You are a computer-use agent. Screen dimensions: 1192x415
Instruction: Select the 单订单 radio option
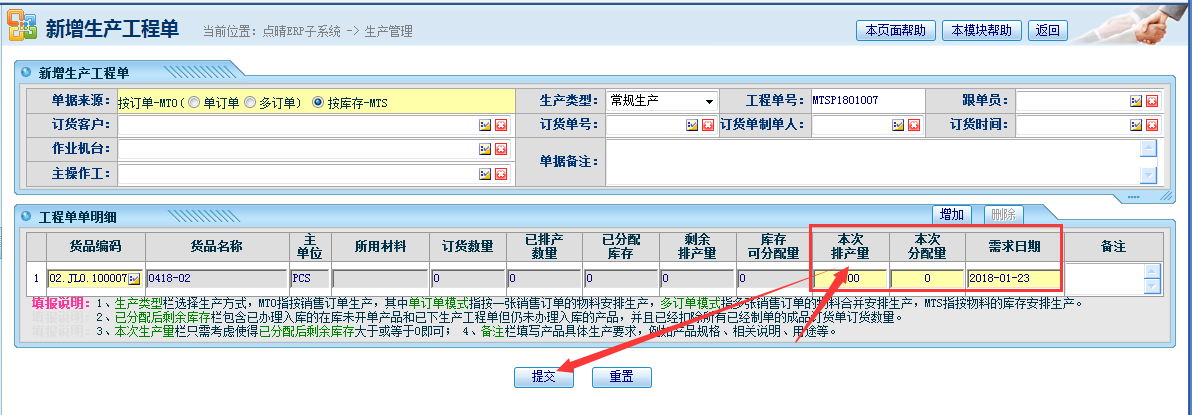click(x=194, y=102)
